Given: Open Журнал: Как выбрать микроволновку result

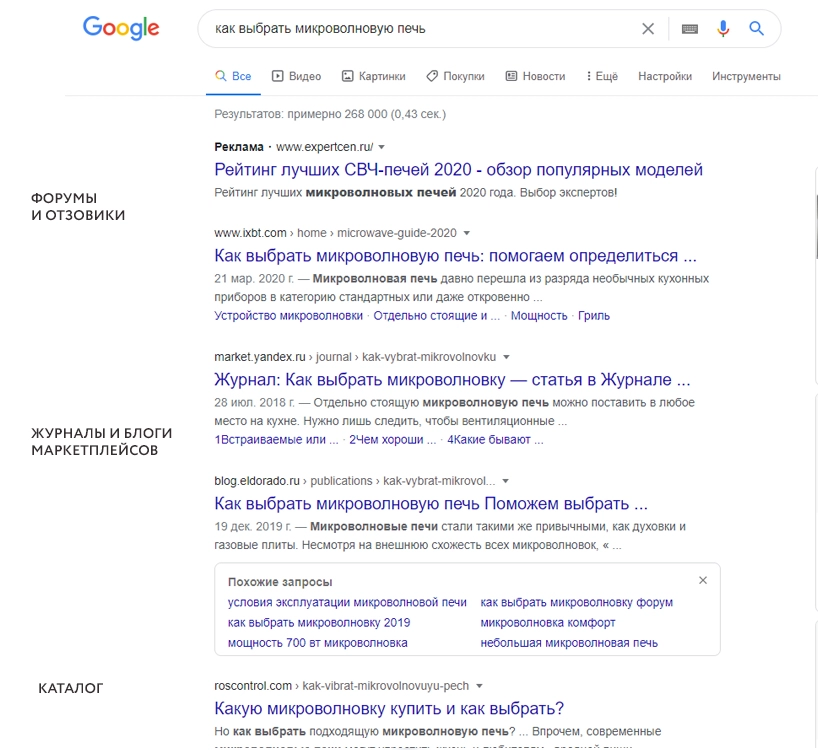Looking at the screenshot, I should [x=452, y=380].
